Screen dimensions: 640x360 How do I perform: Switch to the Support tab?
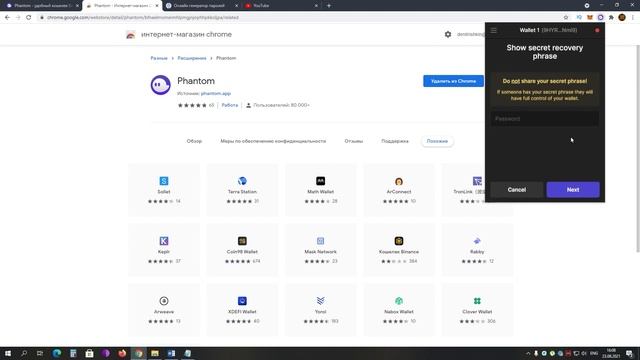pos(395,141)
